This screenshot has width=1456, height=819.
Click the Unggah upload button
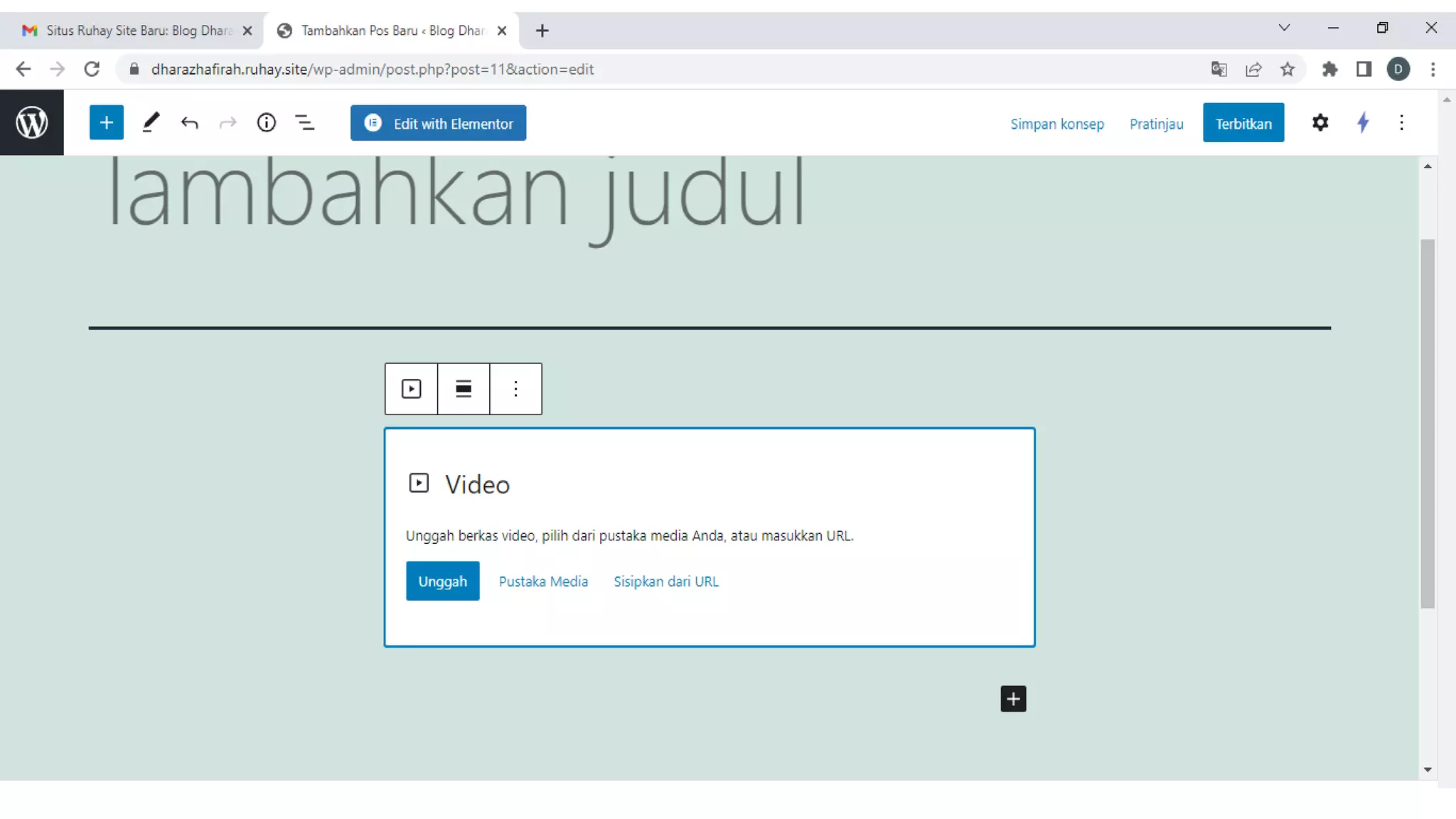click(x=442, y=581)
